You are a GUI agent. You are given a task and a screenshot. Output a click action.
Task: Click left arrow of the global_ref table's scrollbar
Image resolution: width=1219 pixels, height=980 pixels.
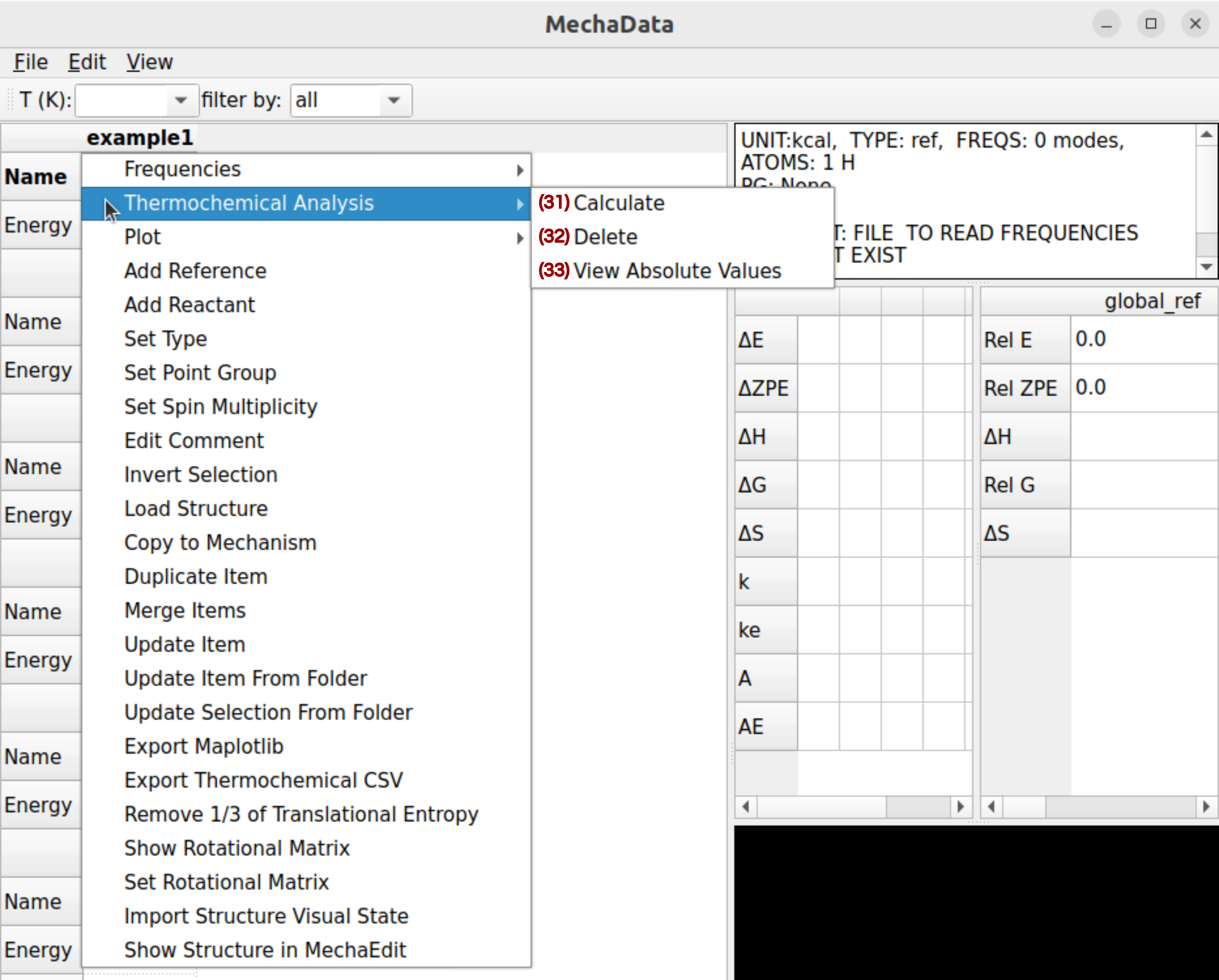tap(991, 807)
